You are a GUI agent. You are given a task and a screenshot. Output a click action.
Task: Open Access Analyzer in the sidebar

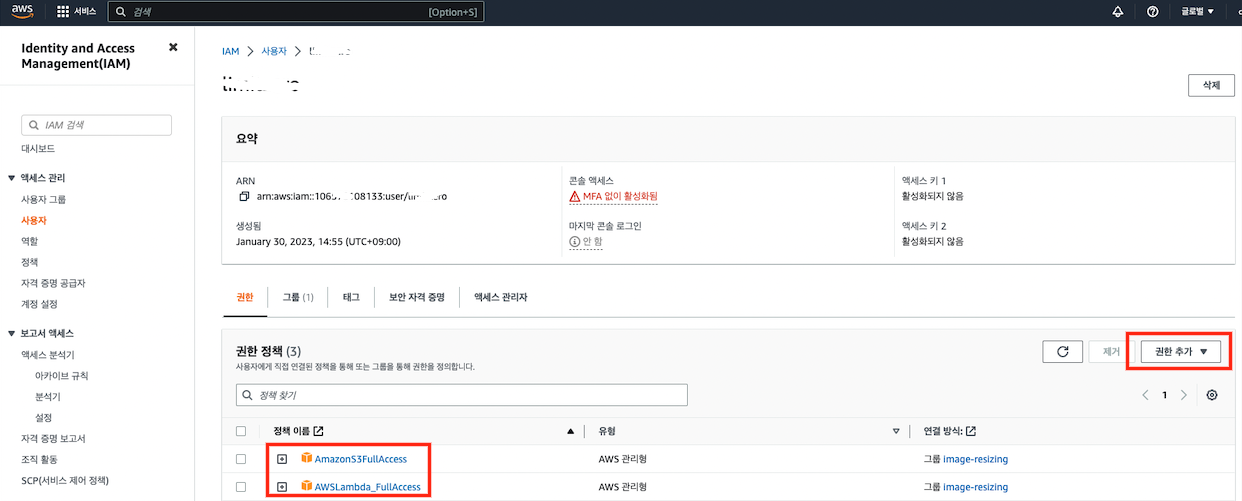click(48, 355)
